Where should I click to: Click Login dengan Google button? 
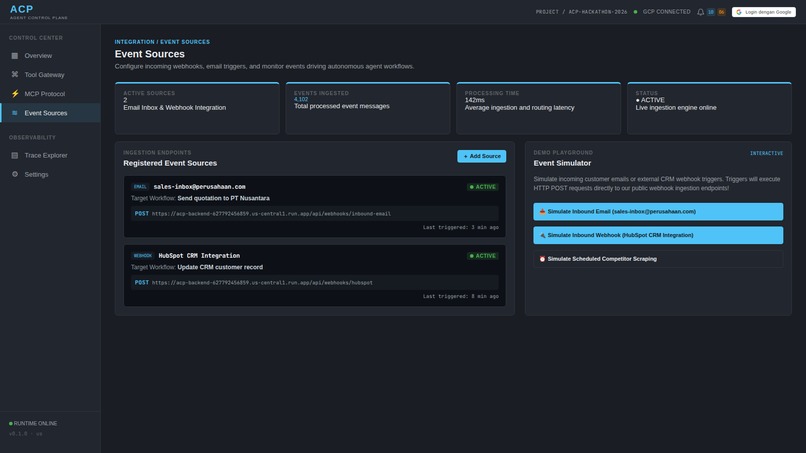[x=763, y=12]
